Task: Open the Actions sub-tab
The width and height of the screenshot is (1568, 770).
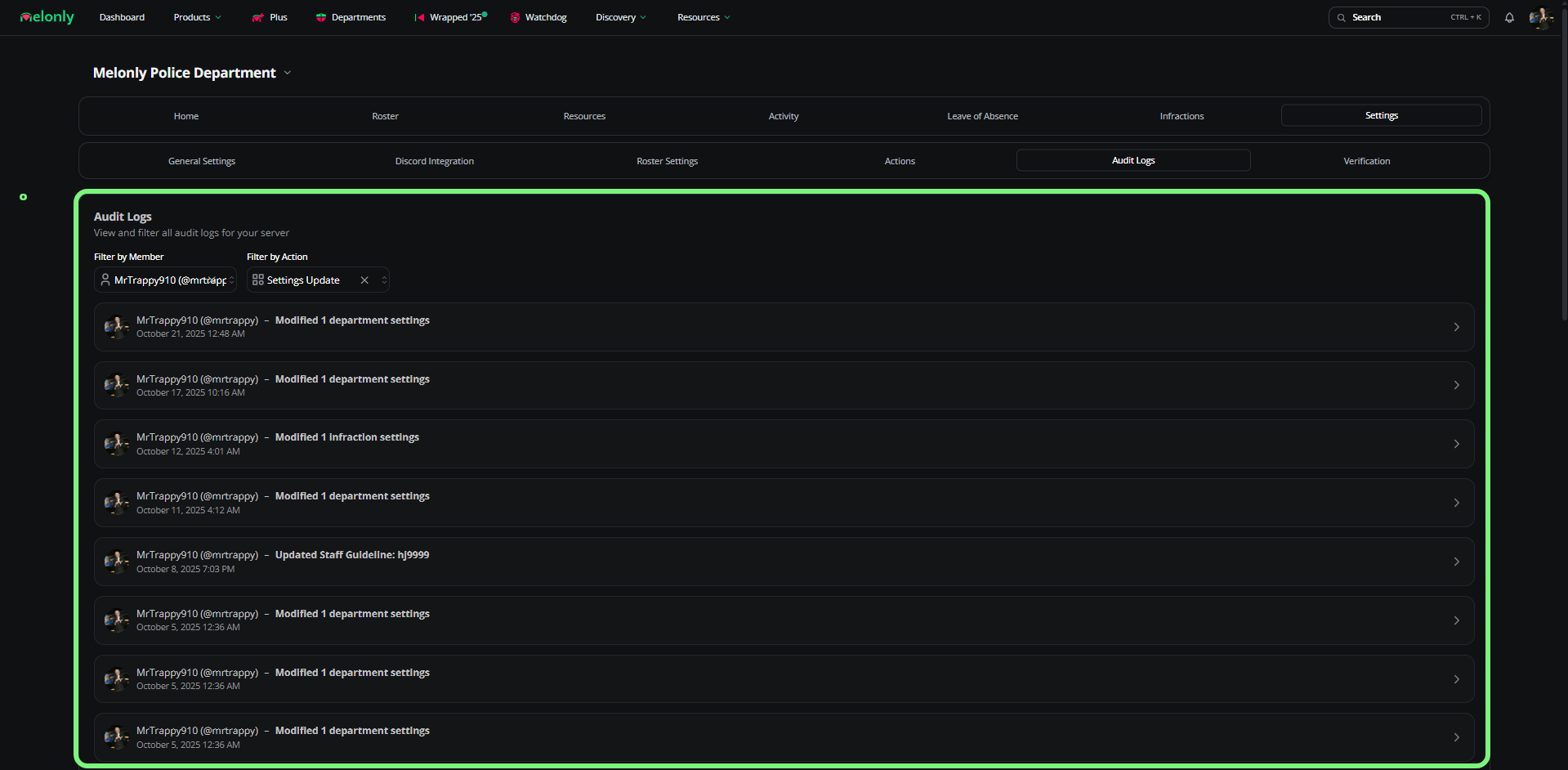Action: [x=900, y=161]
